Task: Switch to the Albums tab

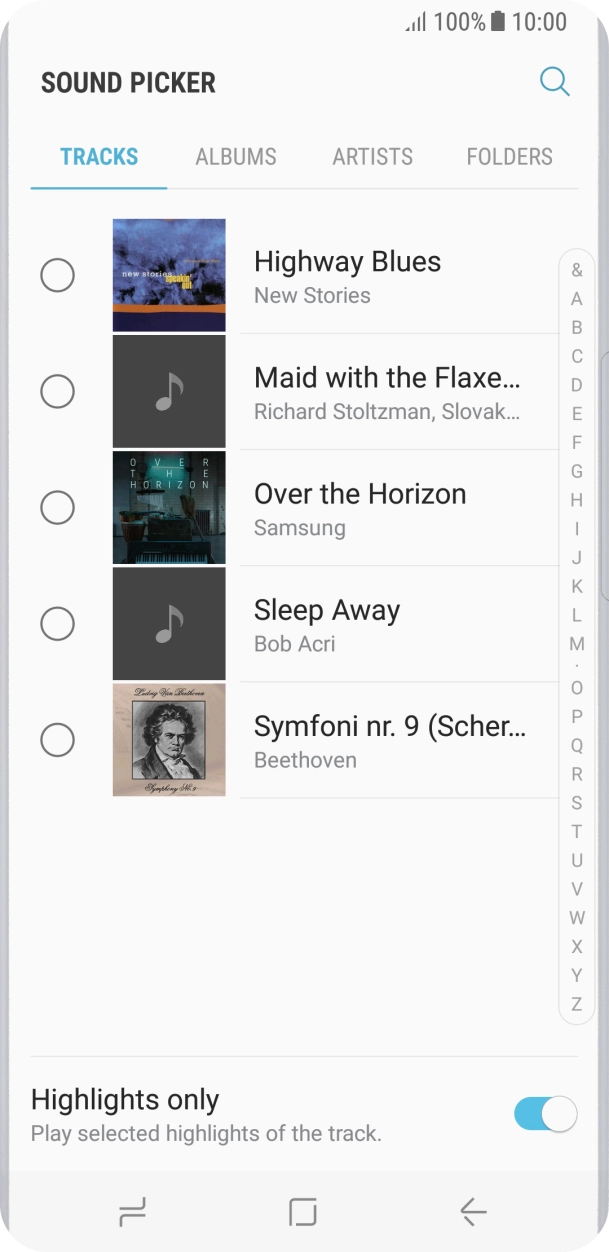Action: point(235,156)
